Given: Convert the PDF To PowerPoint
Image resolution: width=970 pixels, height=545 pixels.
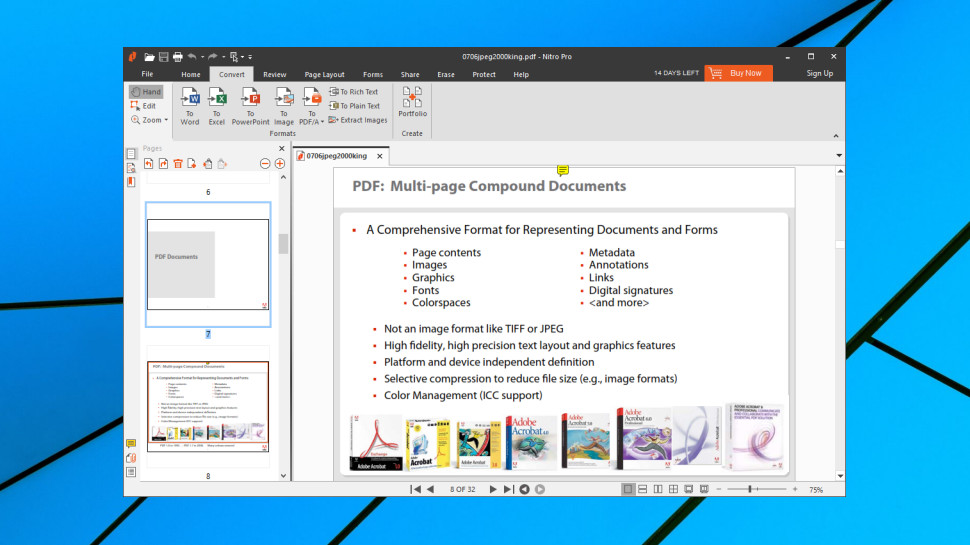Looking at the screenshot, I should [251, 107].
